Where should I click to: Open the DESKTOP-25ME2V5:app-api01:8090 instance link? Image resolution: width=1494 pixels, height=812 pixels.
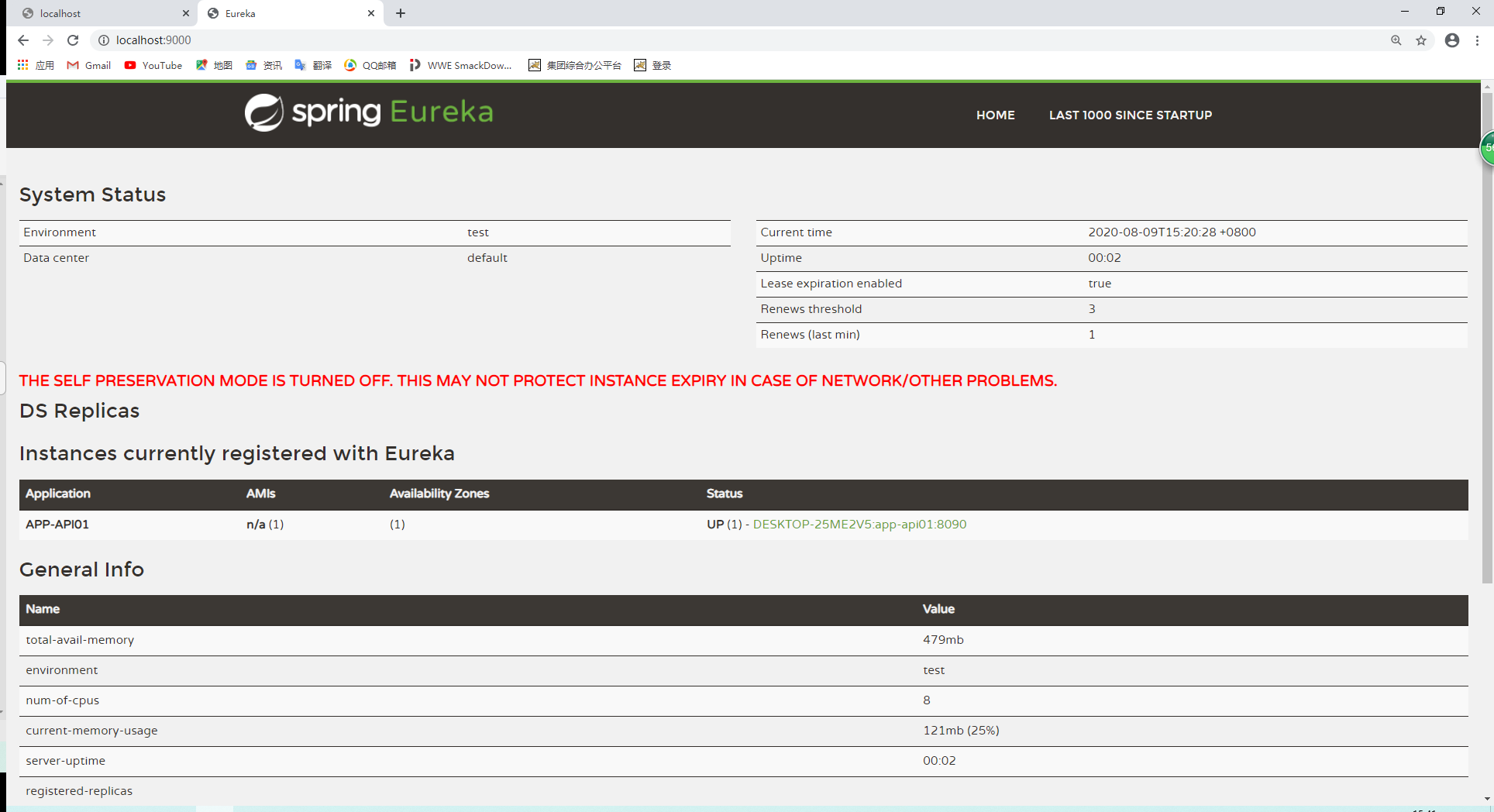pyautogui.click(x=859, y=525)
